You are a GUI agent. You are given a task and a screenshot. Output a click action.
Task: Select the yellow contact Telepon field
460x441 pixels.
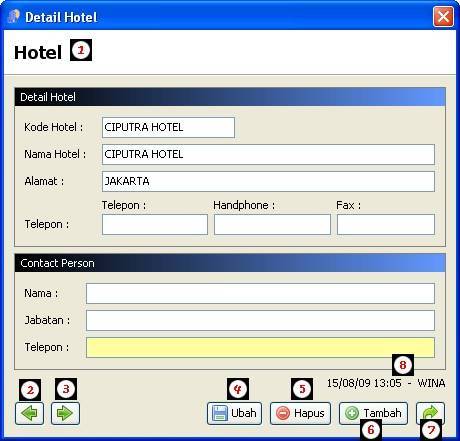click(x=260, y=347)
